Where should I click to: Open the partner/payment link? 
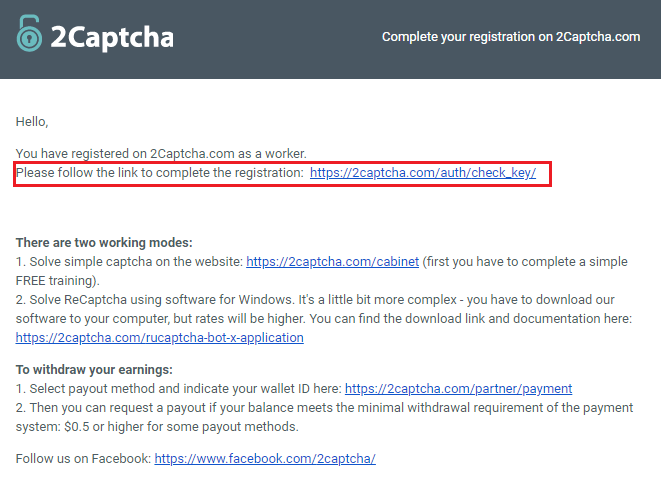(x=458, y=389)
